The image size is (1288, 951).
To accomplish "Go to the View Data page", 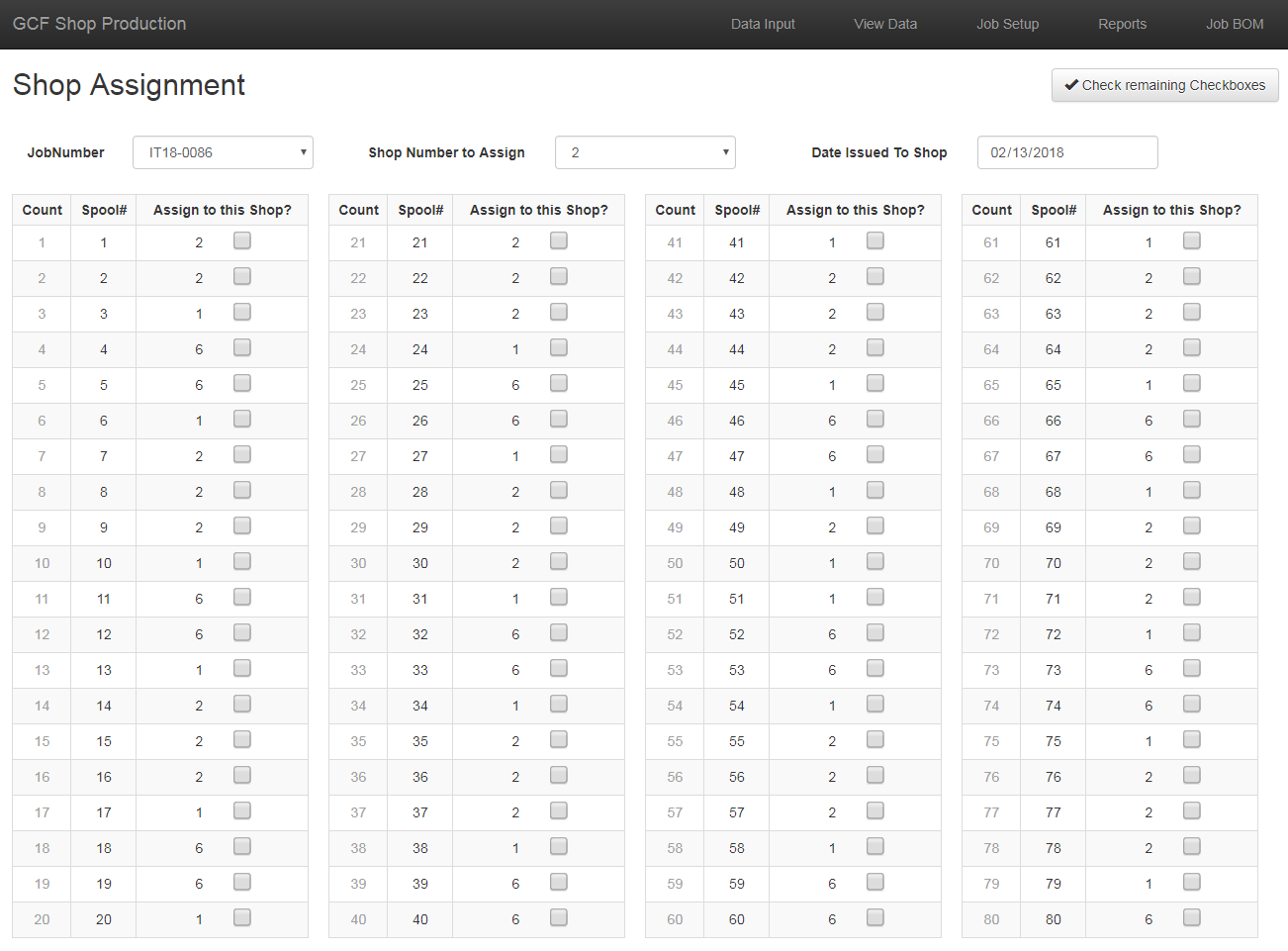I will (x=885, y=24).
